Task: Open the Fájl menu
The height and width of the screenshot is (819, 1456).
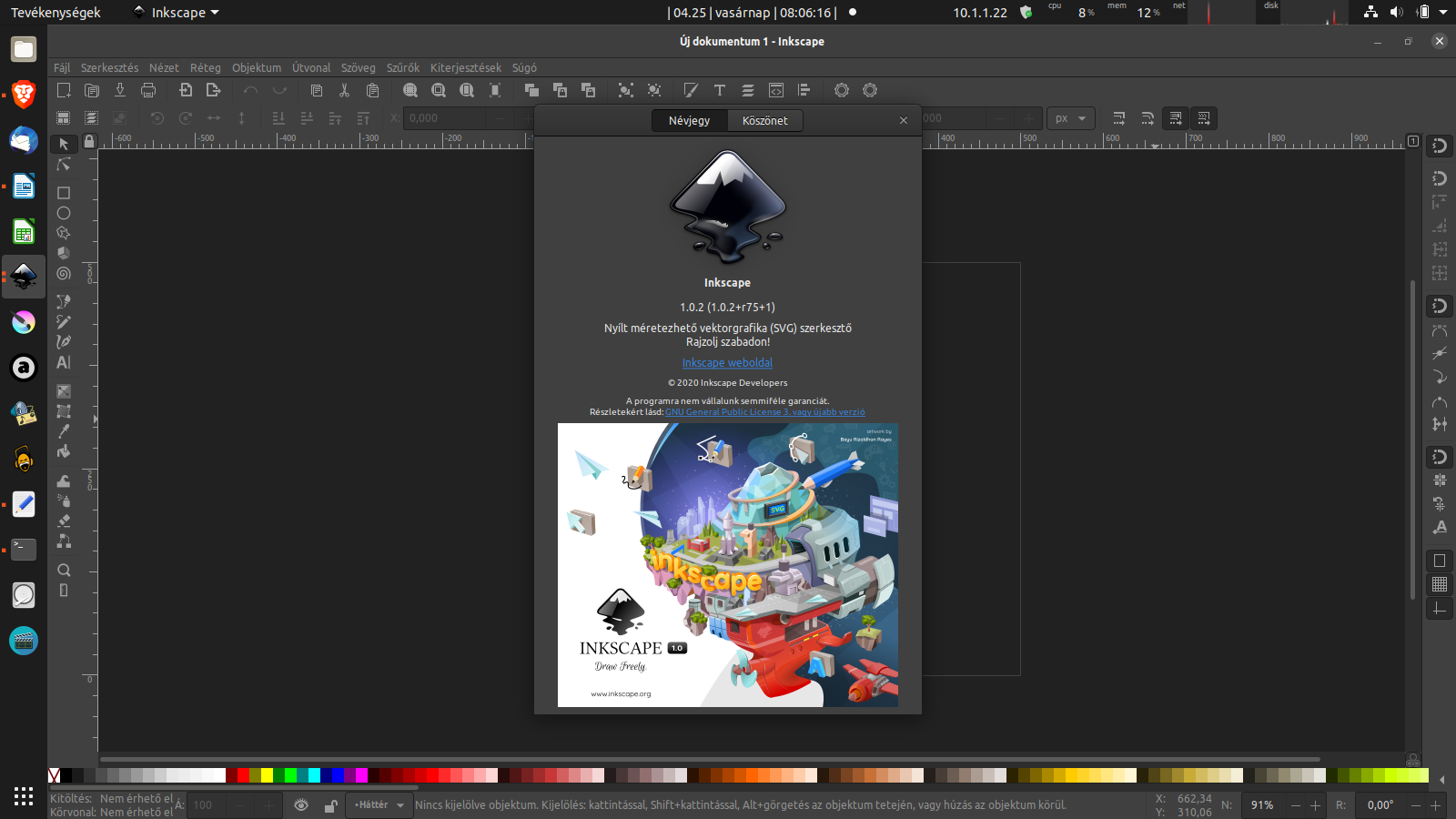Action: pyautogui.click(x=62, y=68)
